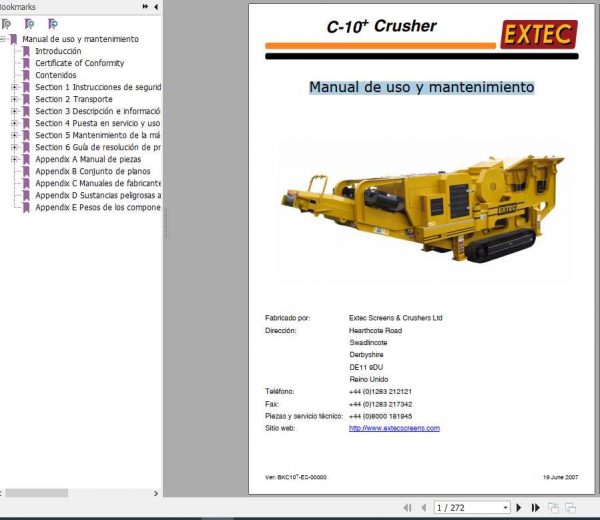Expand Section 4 Puesta en servicio
Image resolution: width=600 pixels, height=520 pixels.
(14, 123)
